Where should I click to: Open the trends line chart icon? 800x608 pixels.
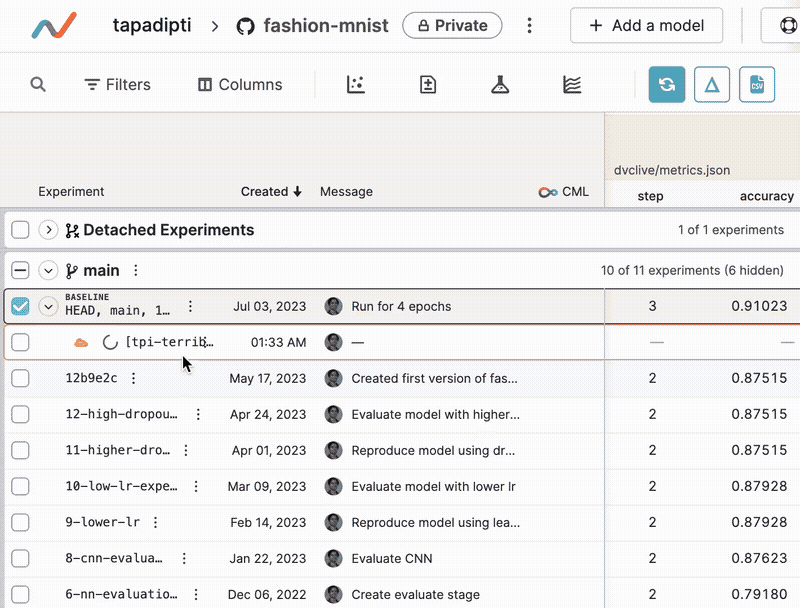click(x=572, y=84)
